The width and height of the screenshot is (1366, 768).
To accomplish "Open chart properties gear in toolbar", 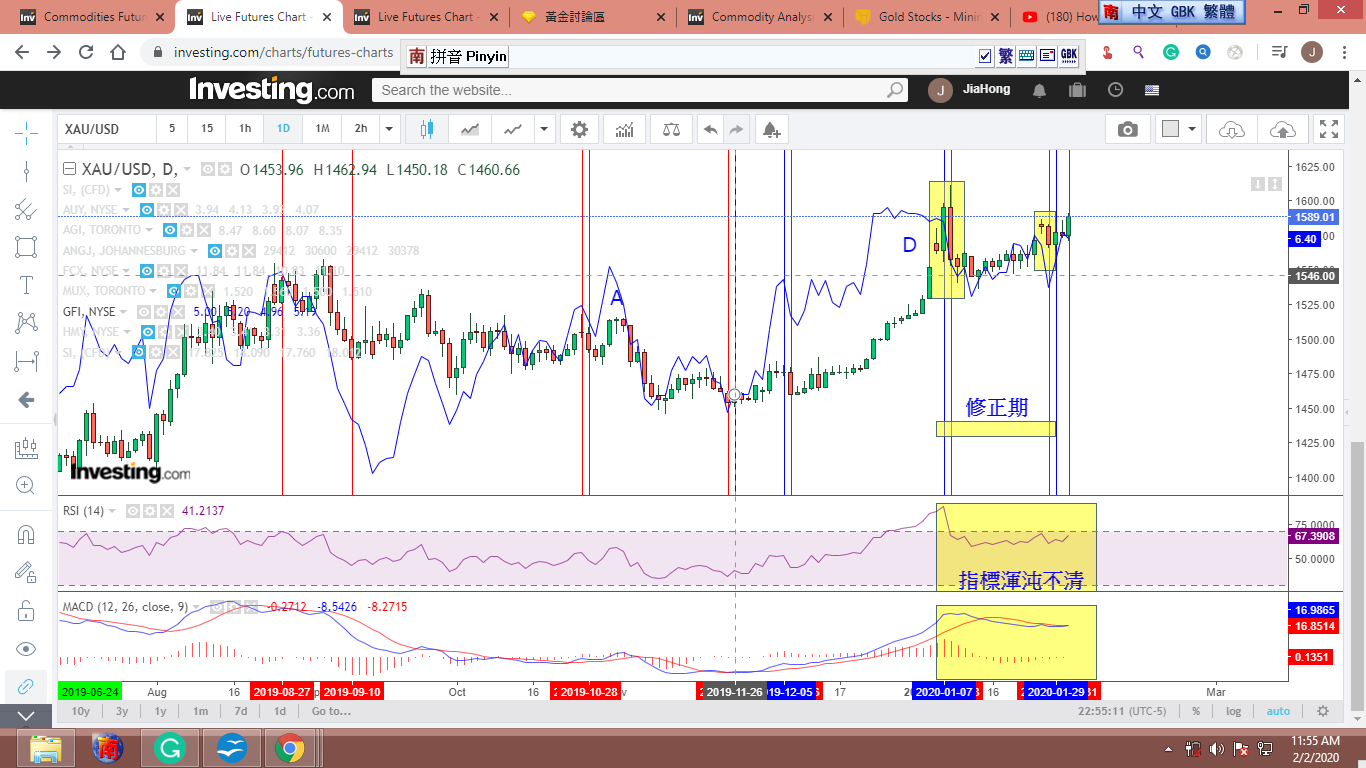I will click(579, 129).
